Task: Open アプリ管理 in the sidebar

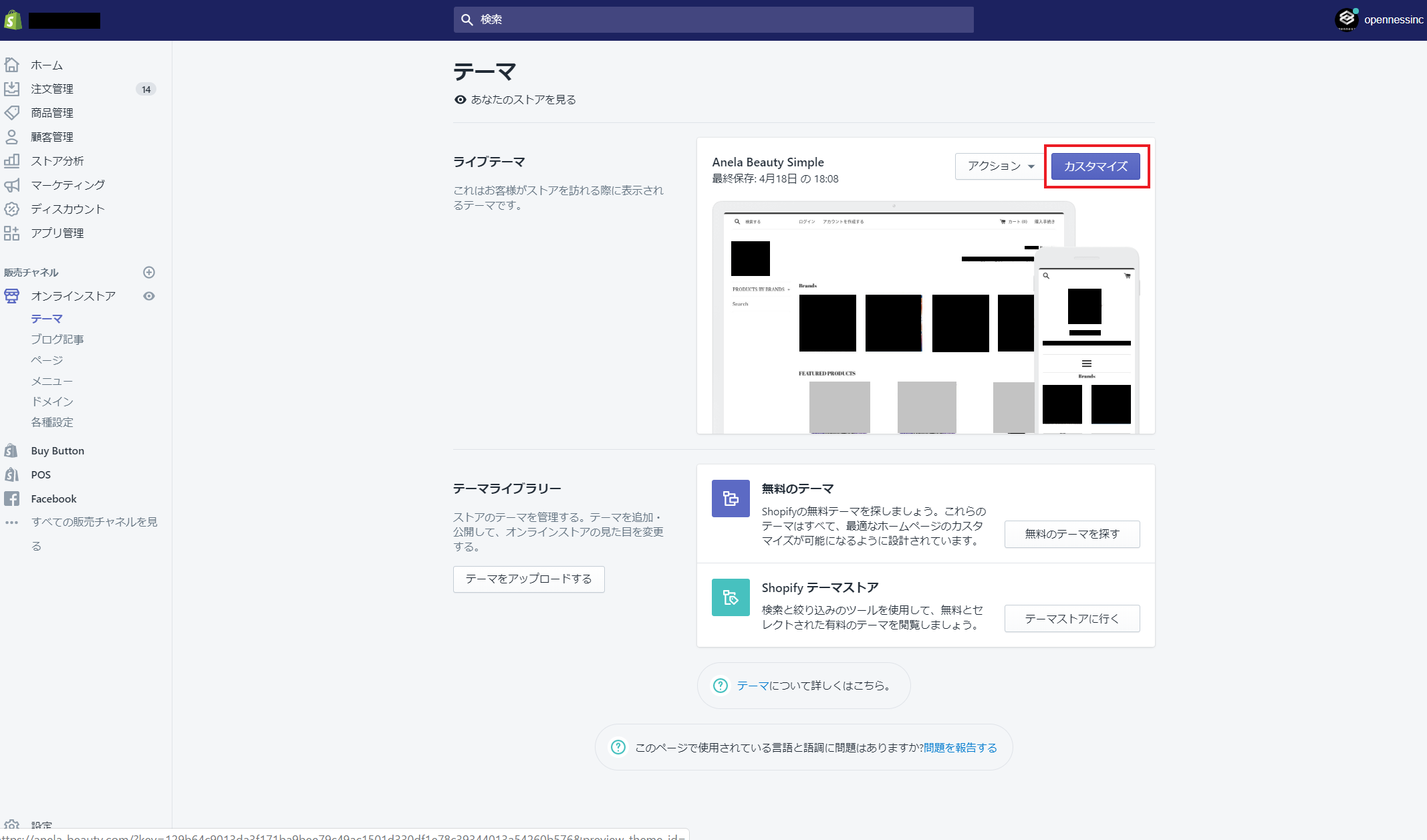Action: (x=57, y=233)
